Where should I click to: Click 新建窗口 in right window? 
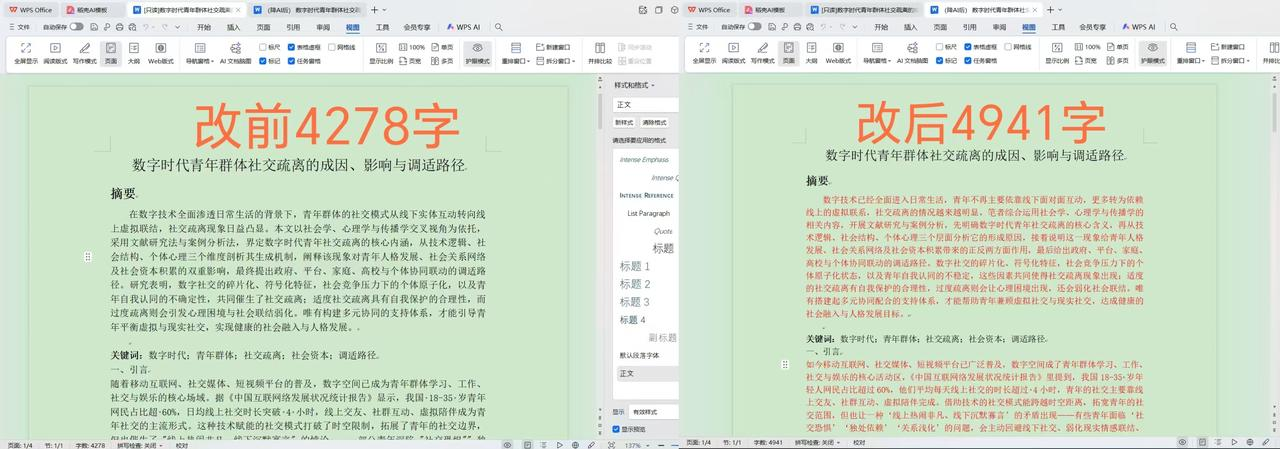pos(1227,47)
